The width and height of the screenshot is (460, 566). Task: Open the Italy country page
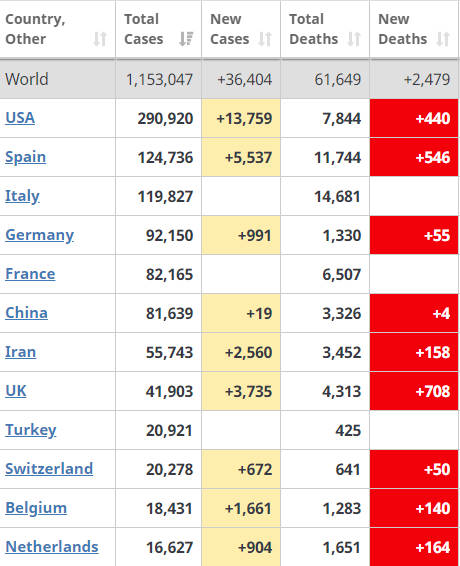click(x=22, y=196)
